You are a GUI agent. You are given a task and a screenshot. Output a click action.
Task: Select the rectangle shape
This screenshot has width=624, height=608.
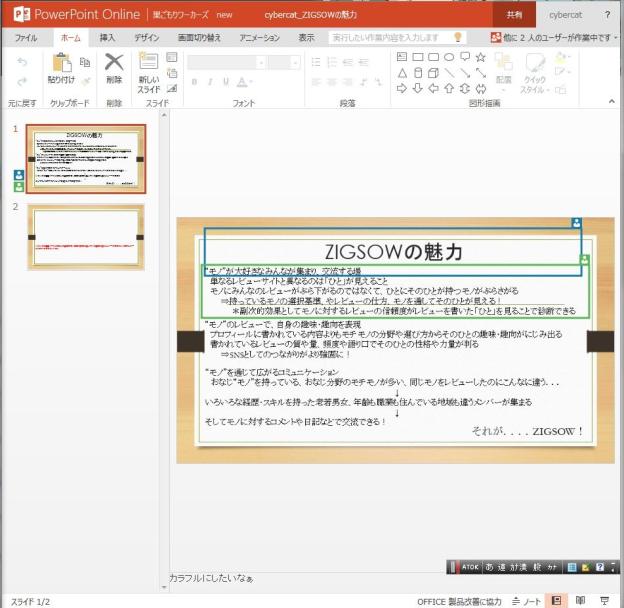tap(418, 57)
